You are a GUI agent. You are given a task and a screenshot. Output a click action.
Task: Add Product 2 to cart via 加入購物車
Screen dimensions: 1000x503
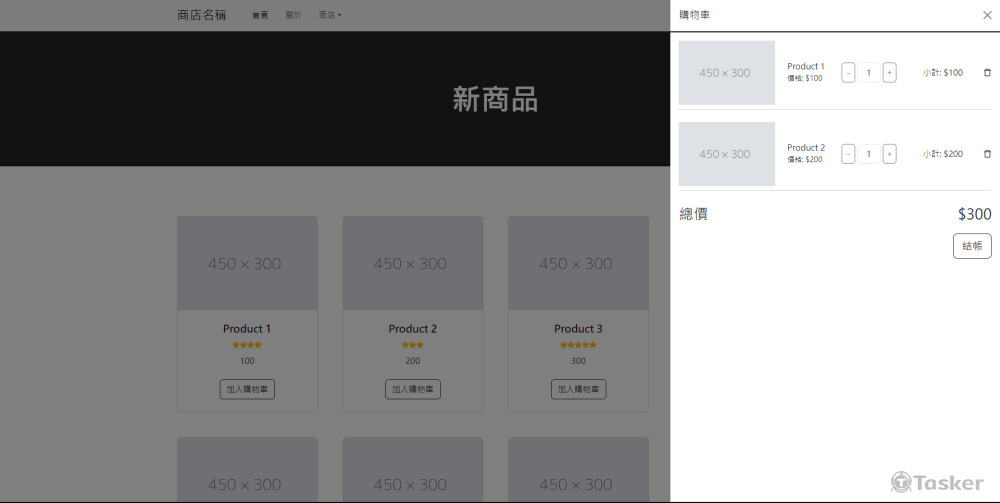pyautogui.click(x=413, y=389)
